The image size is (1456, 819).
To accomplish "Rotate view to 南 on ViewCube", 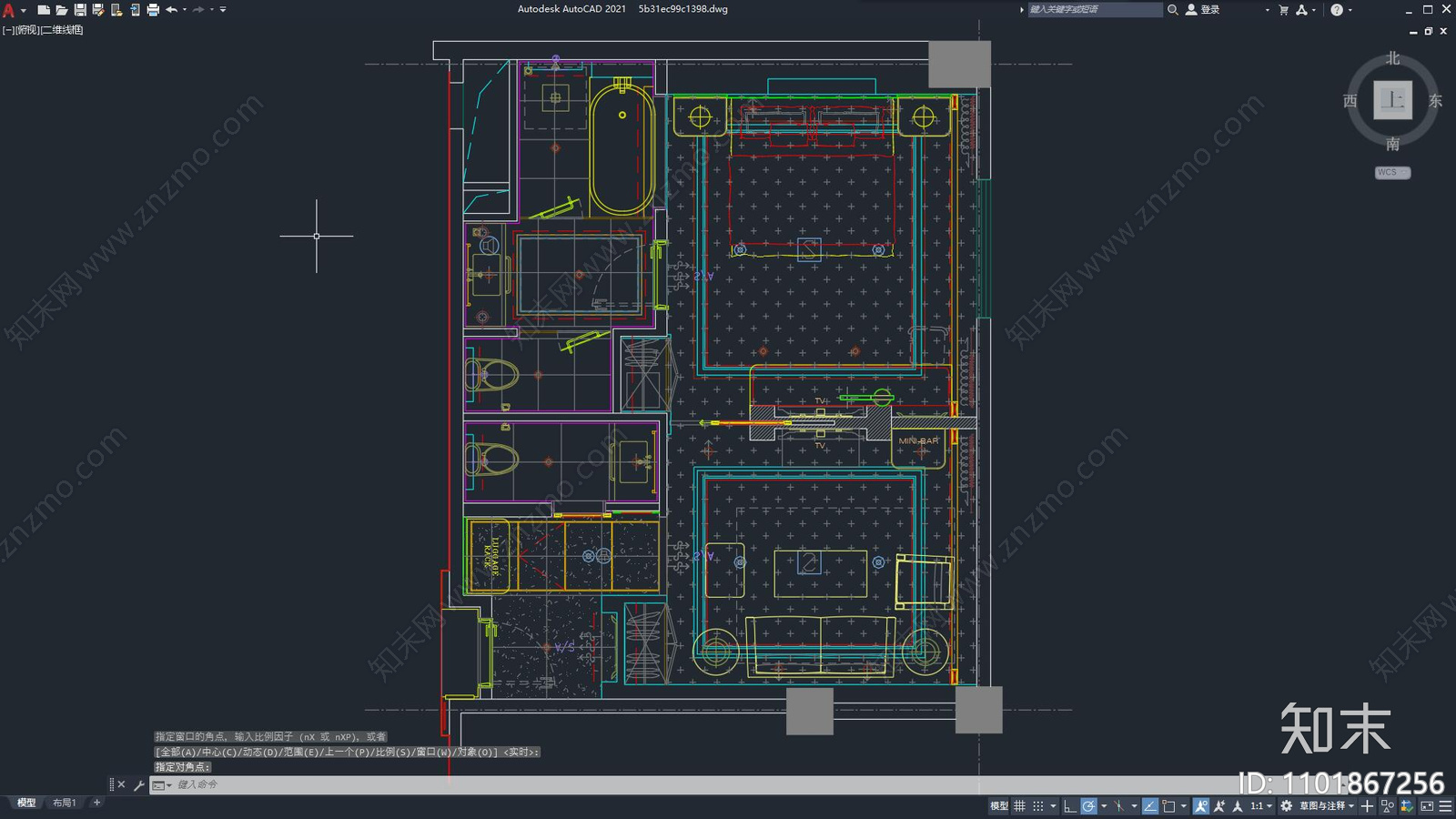I will coord(1392,144).
